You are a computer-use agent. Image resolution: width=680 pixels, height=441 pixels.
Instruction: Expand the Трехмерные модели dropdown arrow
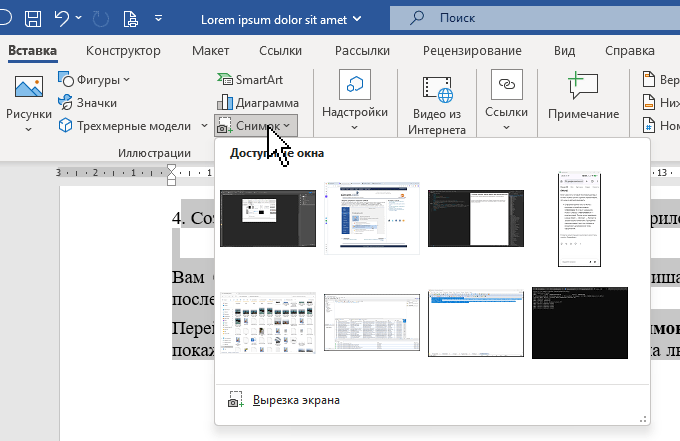tap(204, 126)
